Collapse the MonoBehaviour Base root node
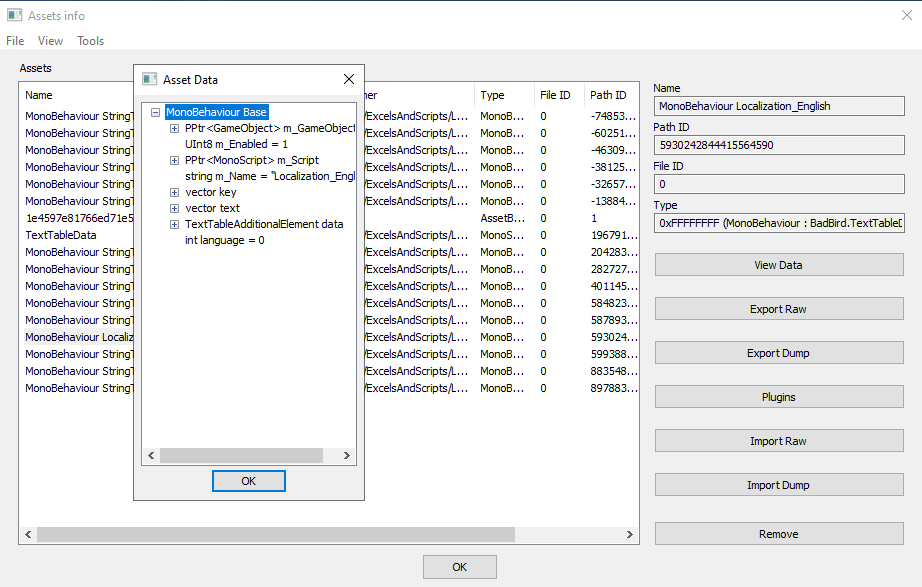The height and width of the screenshot is (587, 922). (156, 112)
